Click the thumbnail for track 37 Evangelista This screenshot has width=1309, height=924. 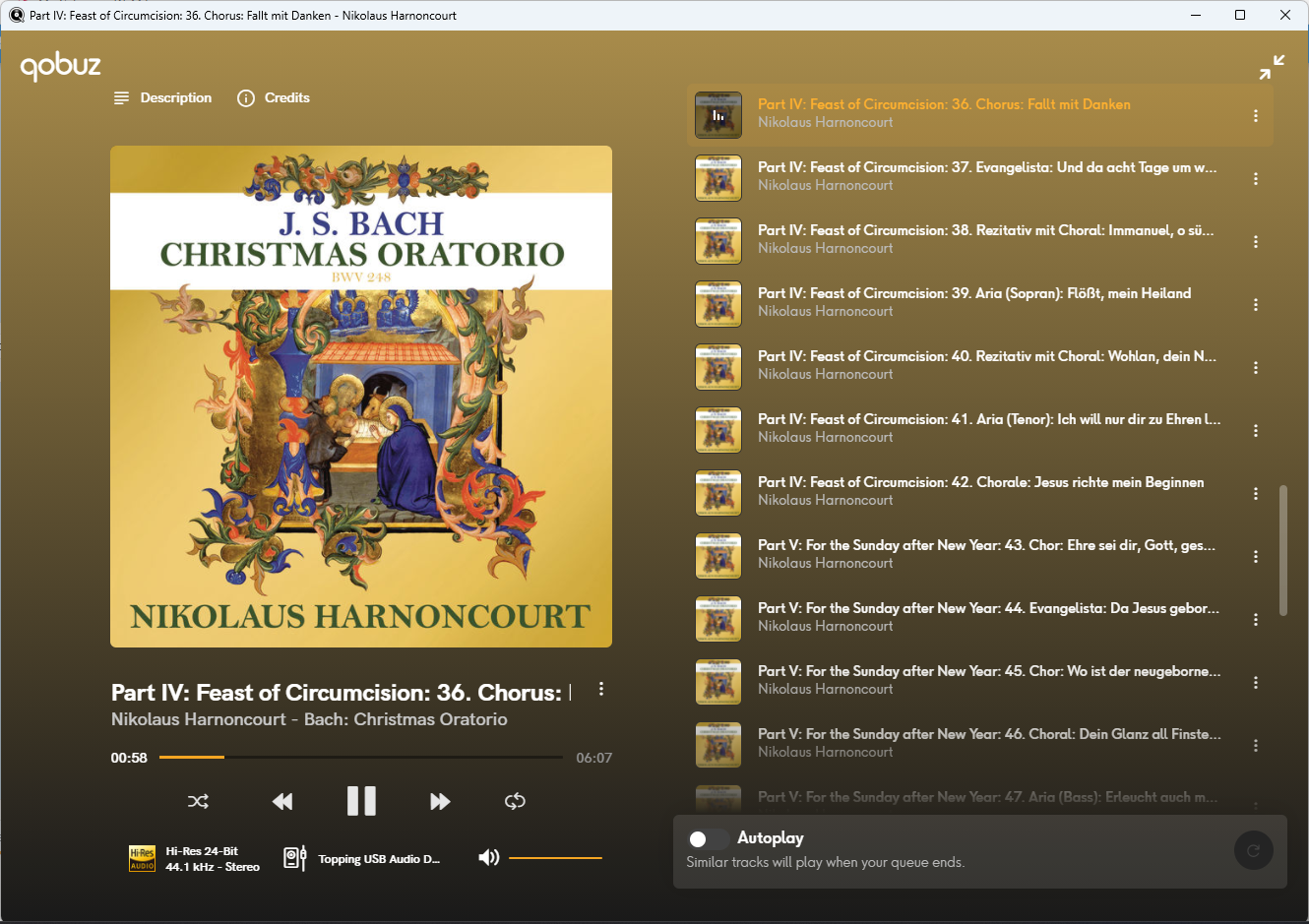(x=718, y=178)
